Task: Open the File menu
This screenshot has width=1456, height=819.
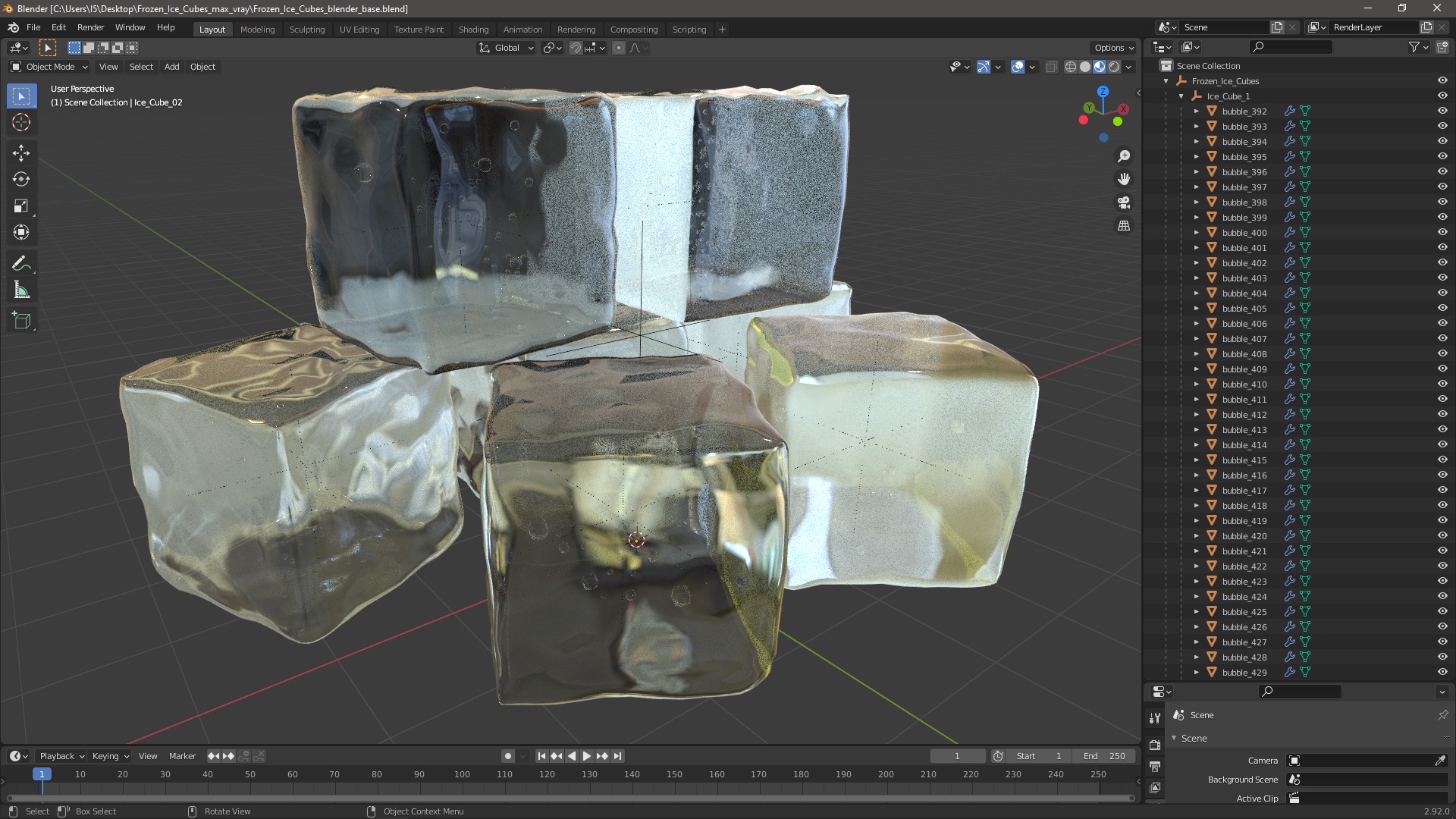Action: click(x=33, y=27)
